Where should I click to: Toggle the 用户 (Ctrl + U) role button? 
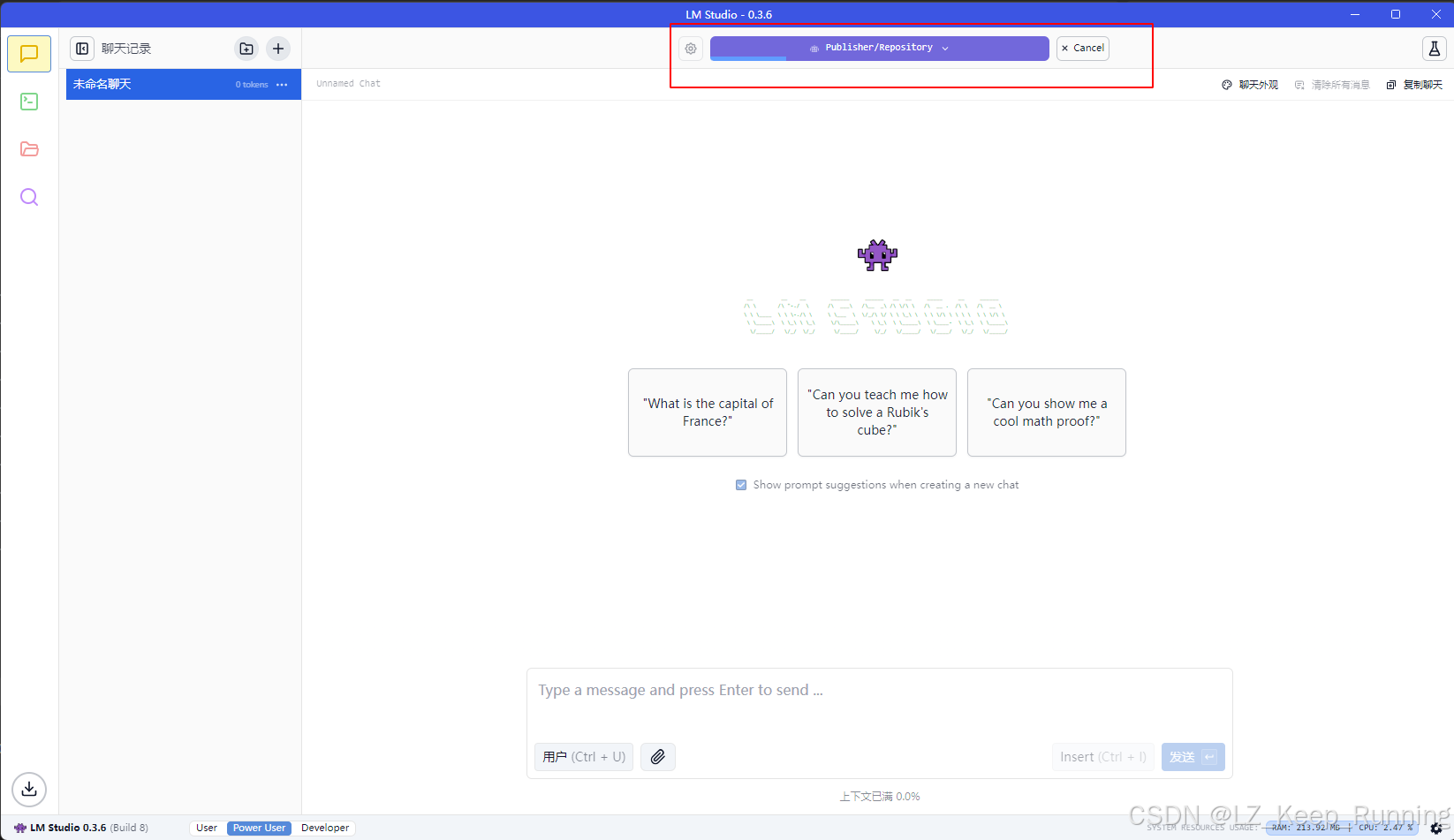[584, 757]
